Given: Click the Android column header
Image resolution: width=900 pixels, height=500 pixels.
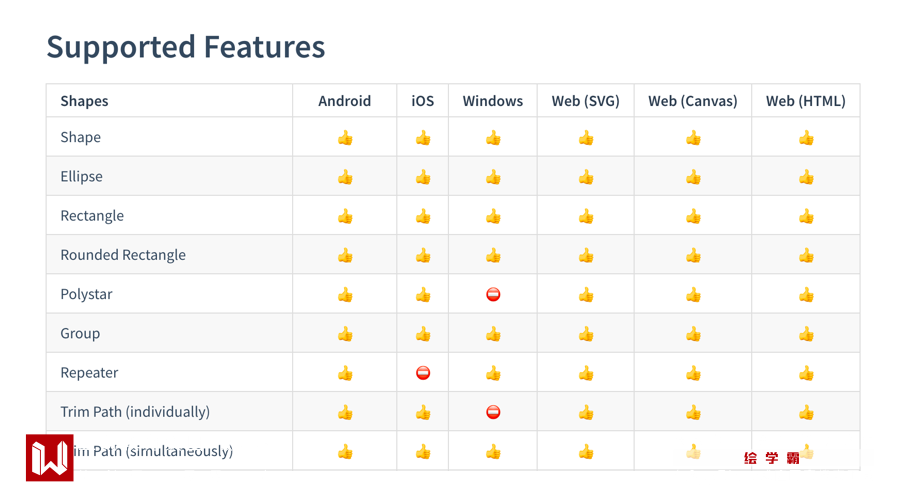Looking at the screenshot, I should (344, 101).
